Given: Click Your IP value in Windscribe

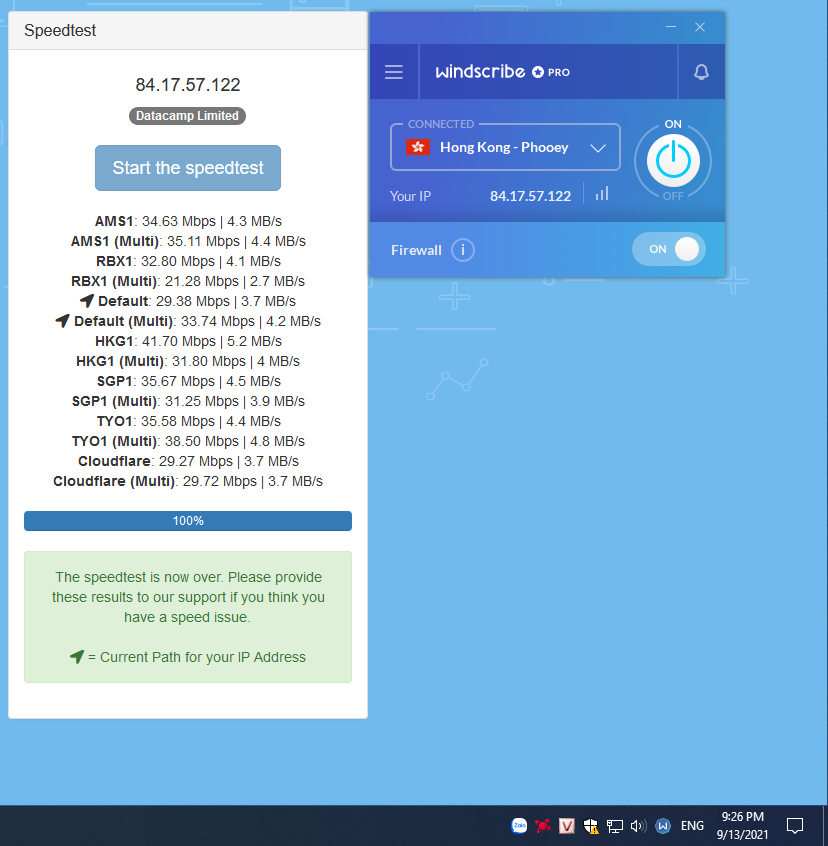Looking at the screenshot, I should click(530, 196).
